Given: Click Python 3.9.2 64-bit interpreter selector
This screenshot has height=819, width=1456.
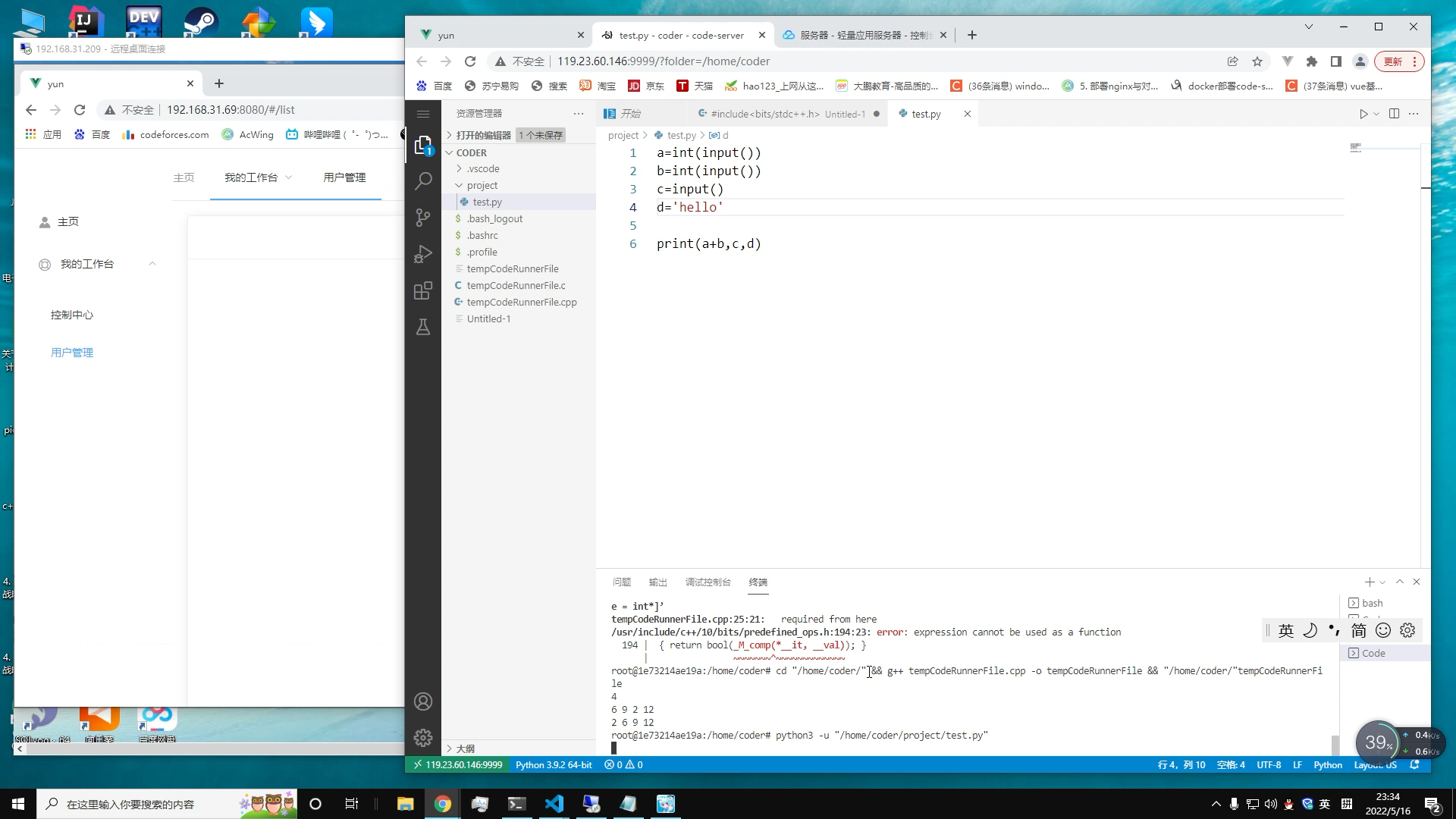Looking at the screenshot, I should click(x=554, y=764).
